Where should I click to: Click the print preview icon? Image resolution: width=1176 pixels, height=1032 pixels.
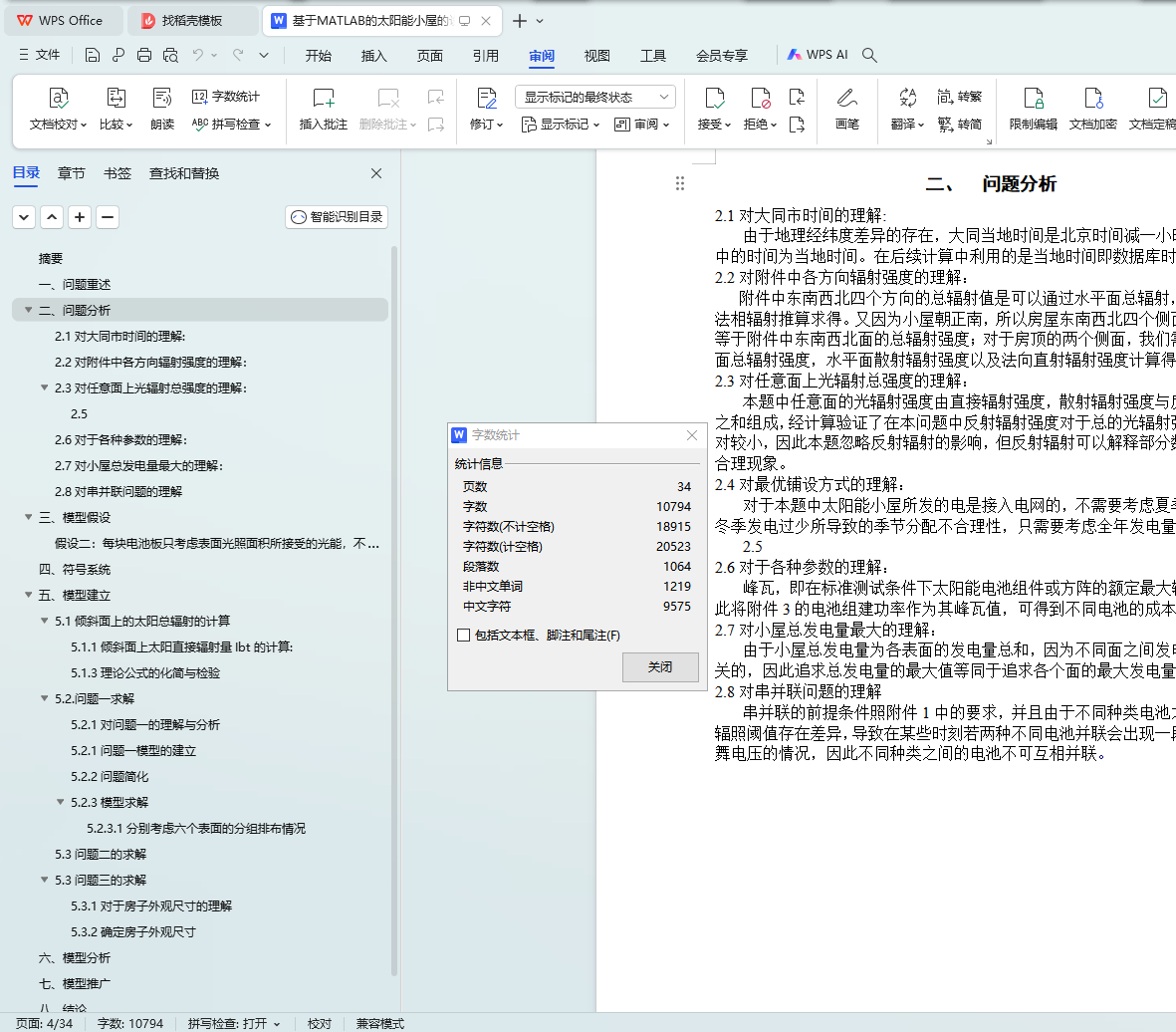pos(170,55)
